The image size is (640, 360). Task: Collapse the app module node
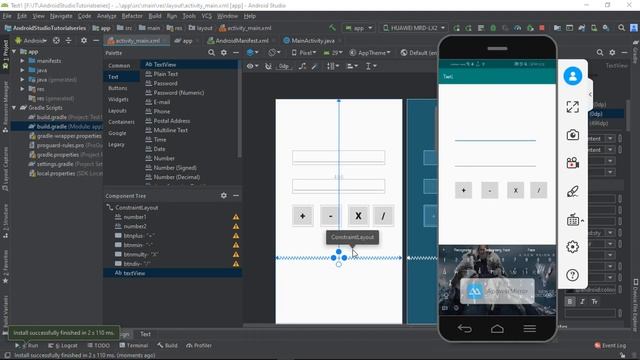pyautogui.click(x=14, y=52)
